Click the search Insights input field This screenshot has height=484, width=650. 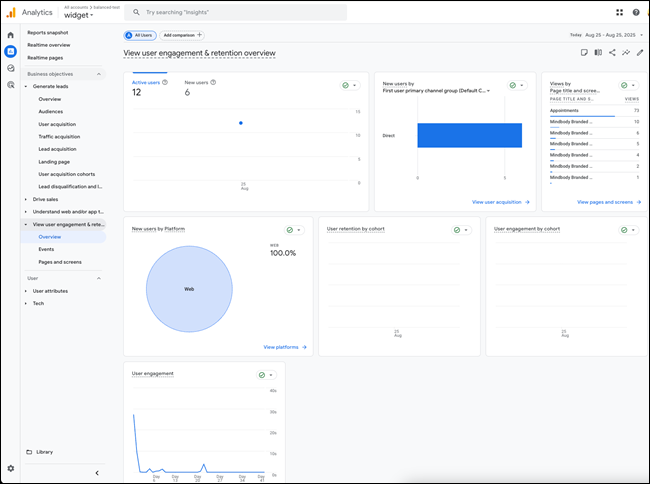pyautogui.click(x=235, y=12)
